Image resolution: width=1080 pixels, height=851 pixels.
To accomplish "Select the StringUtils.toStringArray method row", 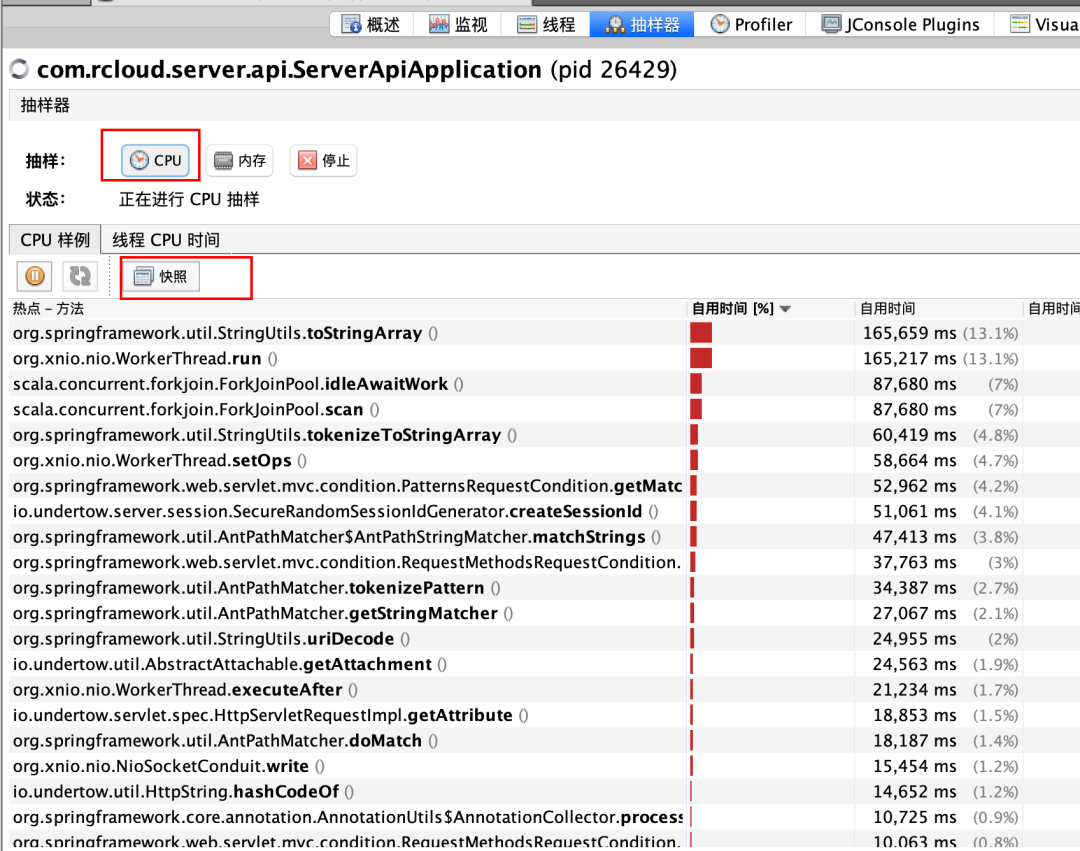I will 217,333.
